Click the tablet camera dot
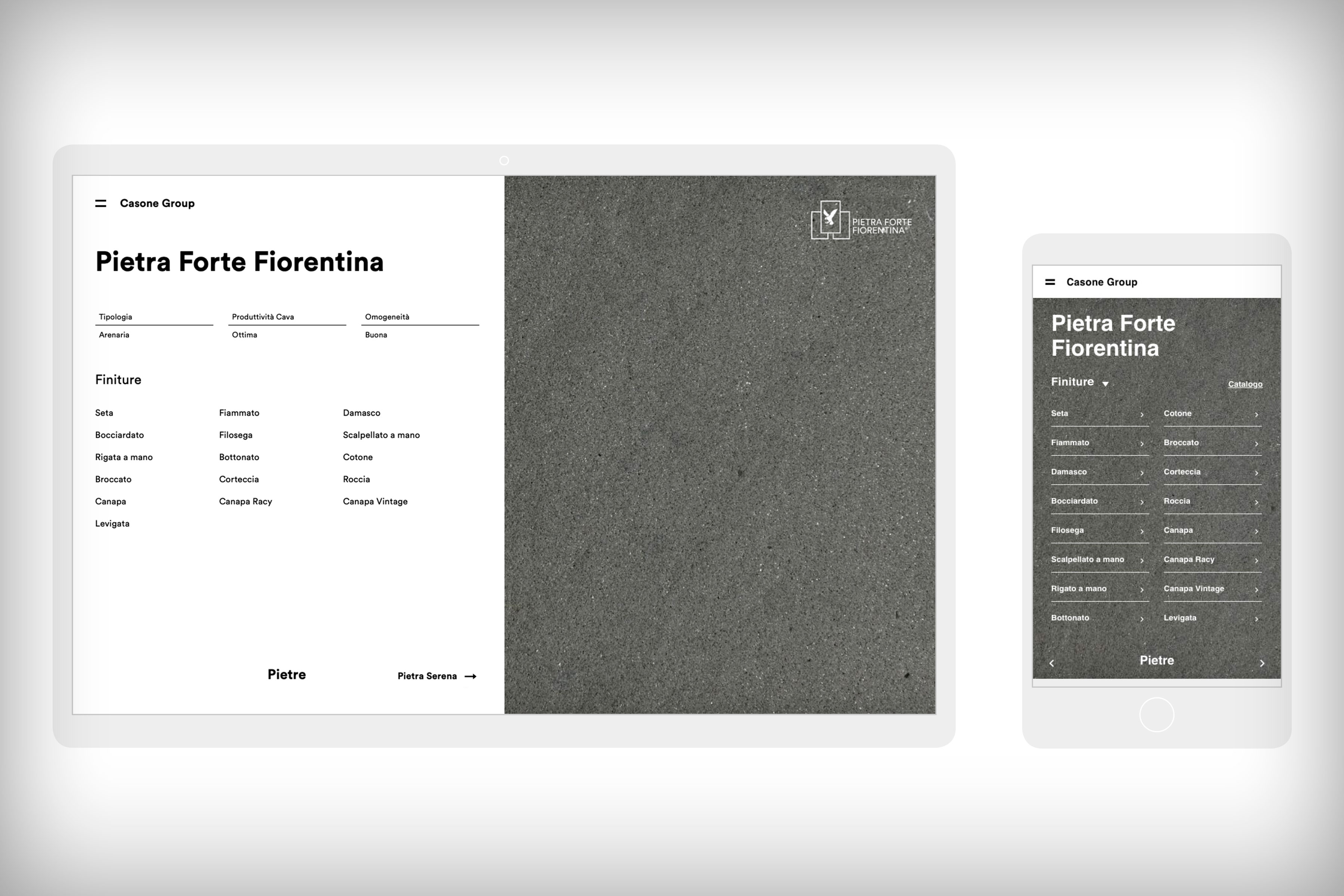This screenshot has height=896, width=1344. click(504, 161)
